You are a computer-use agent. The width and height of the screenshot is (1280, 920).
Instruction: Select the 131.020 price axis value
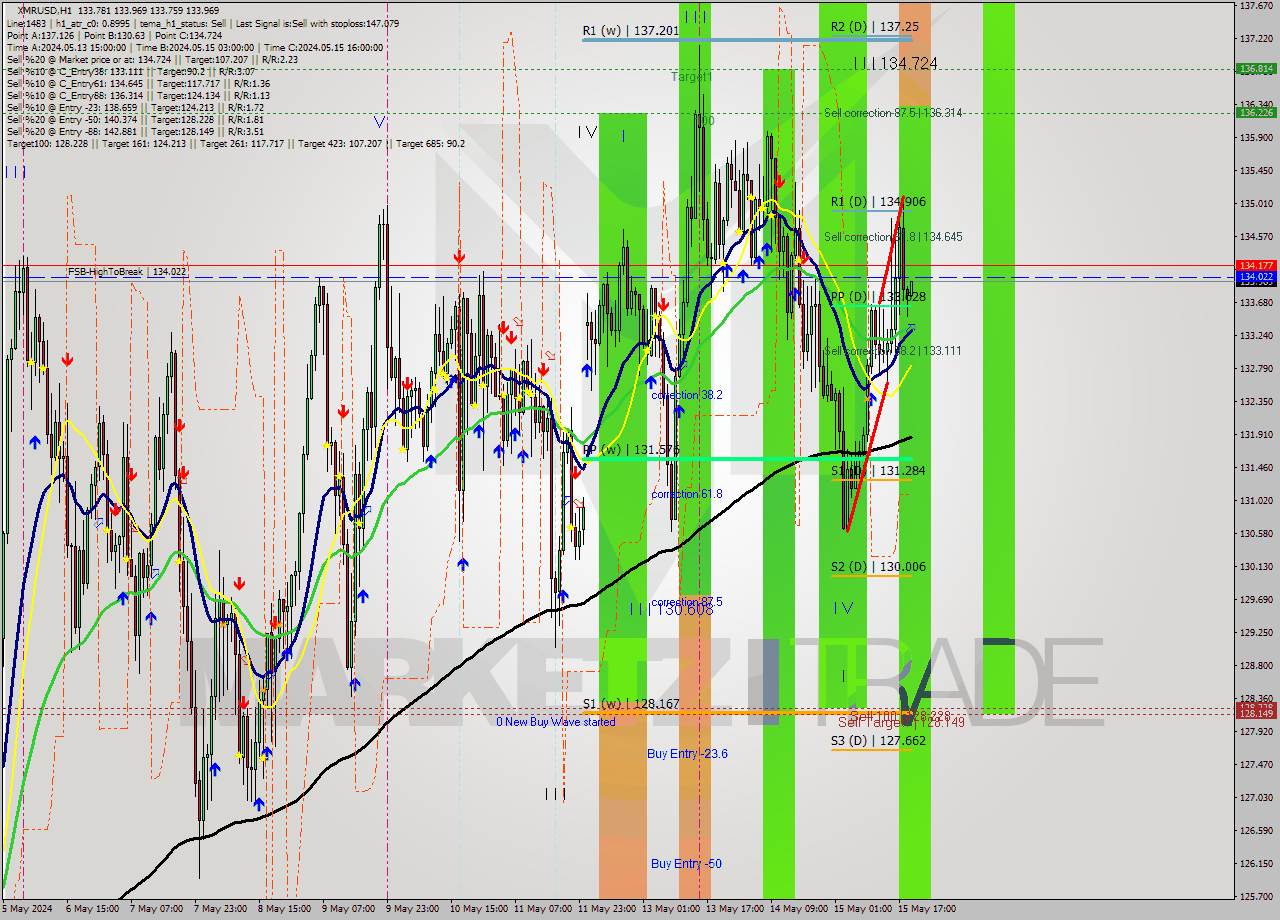1255,501
